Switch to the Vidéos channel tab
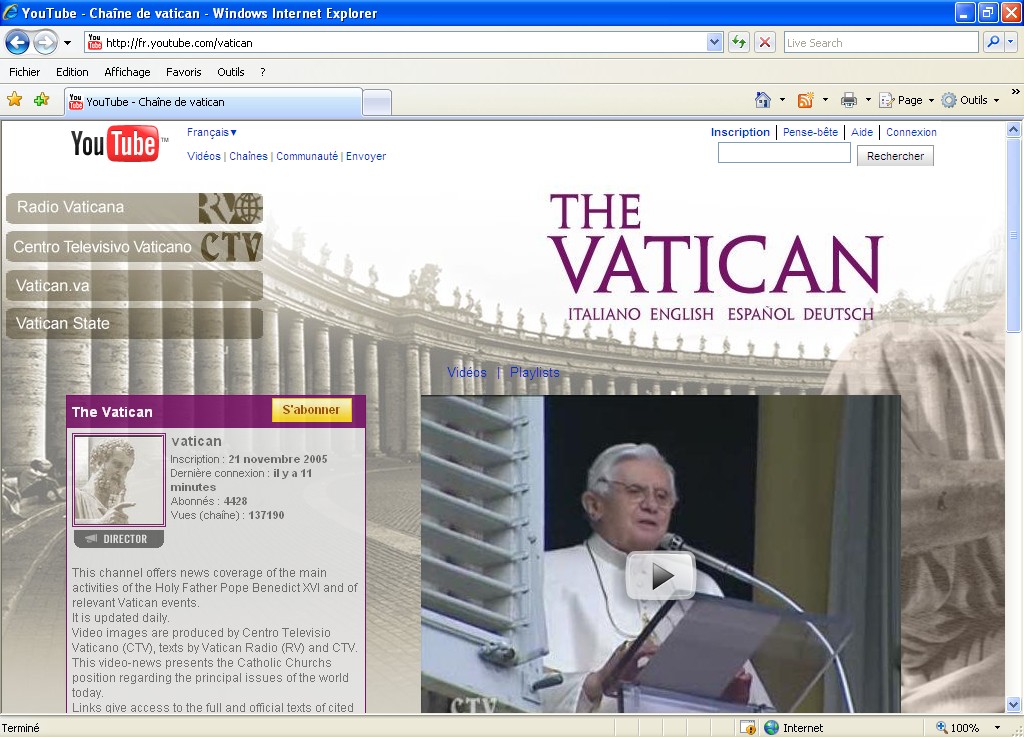This screenshot has width=1024, height=737. pyautogui.click(x=467, y=372)
